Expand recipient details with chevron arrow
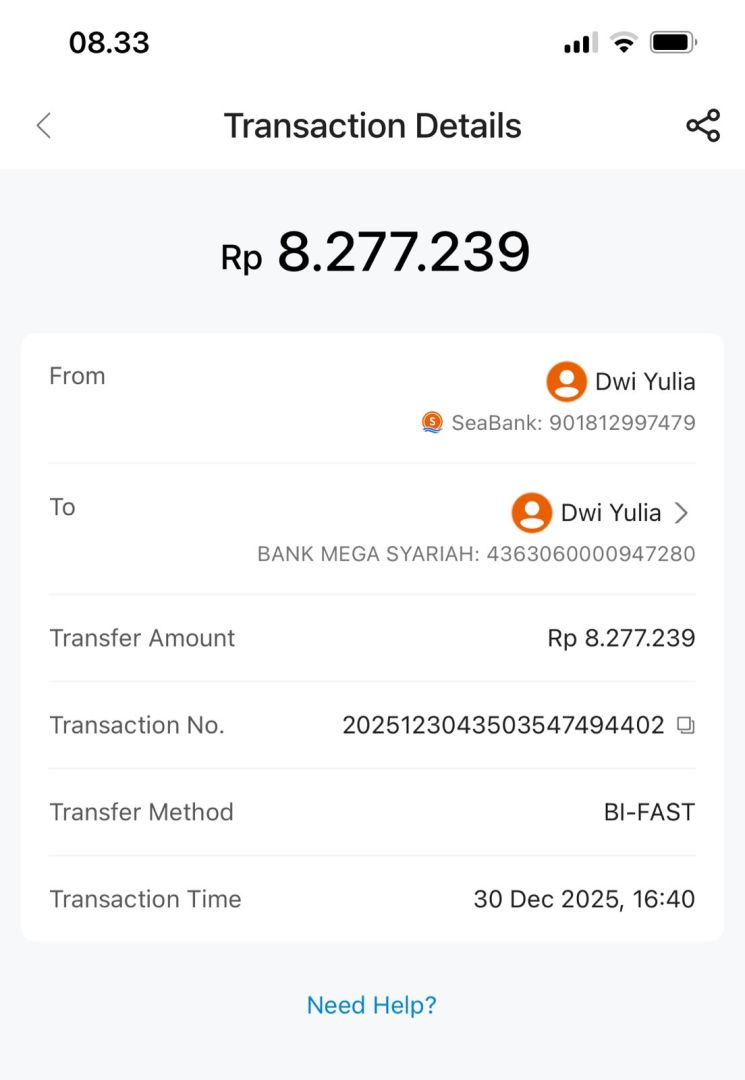This screenshot has height=1080, width=745. [x=682, y=513]
